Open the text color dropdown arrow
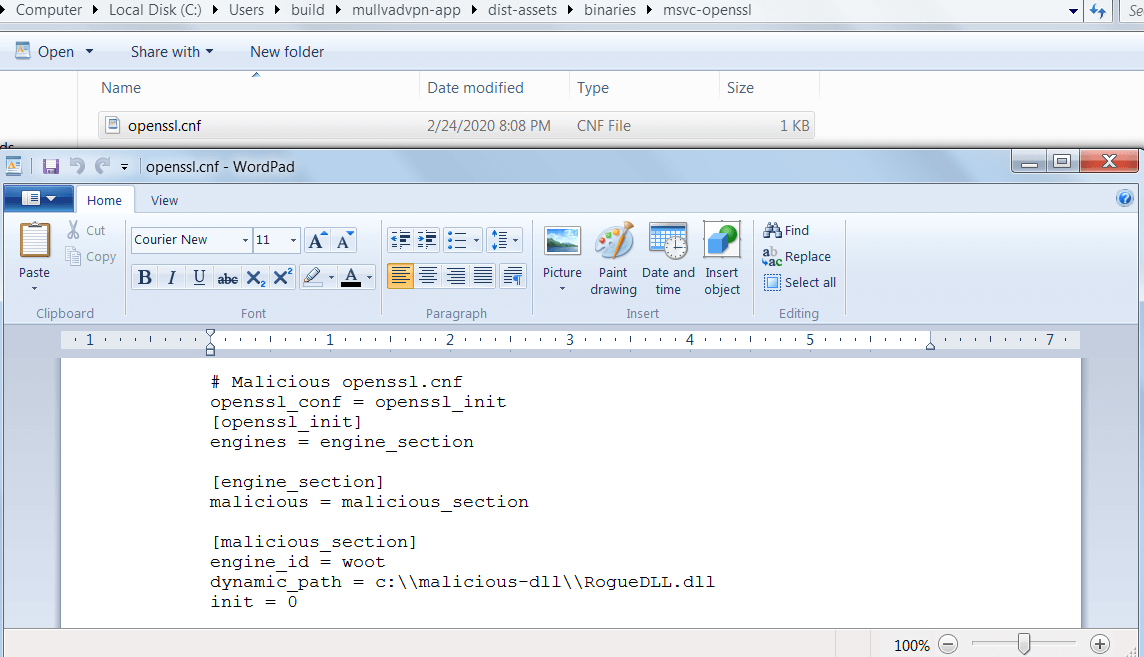This screenshot has width=1144, height=657. coord(370,277)
